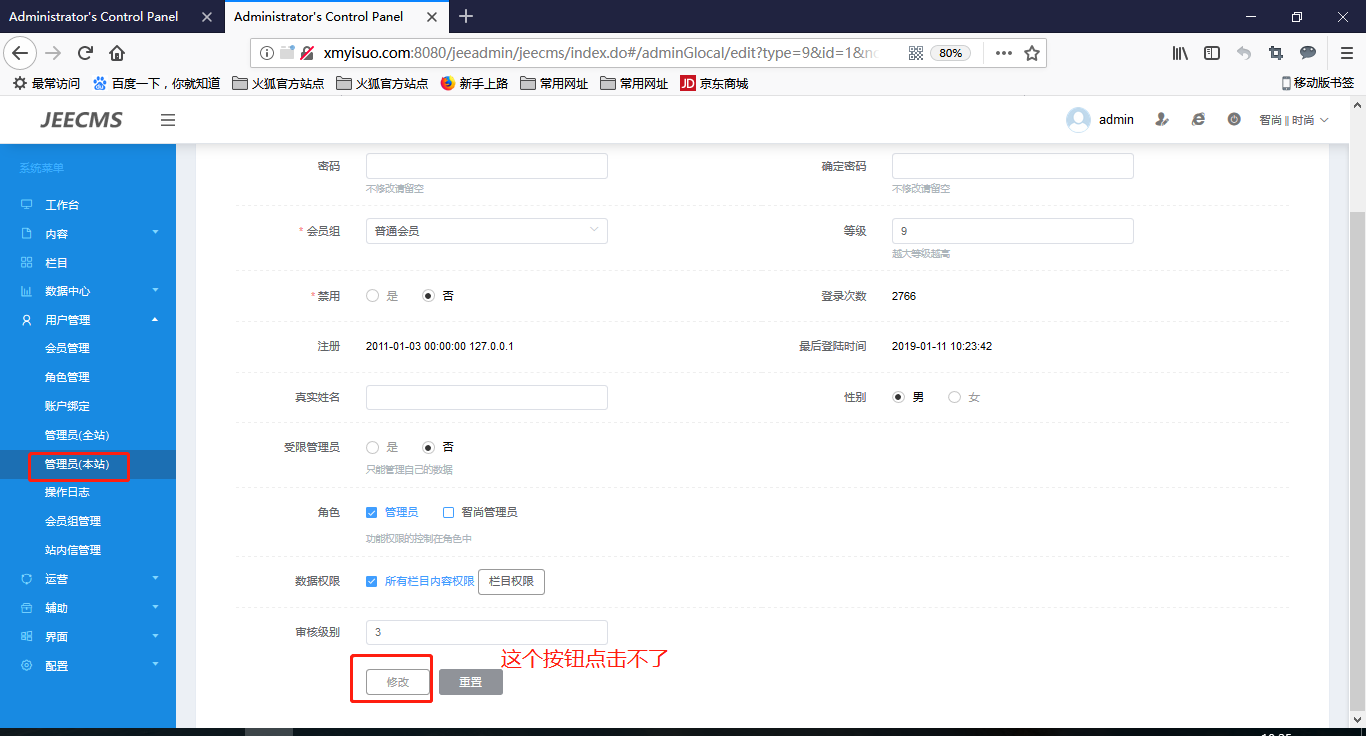Expand the 辅助 sidebar menu
Screen dimensions: 1366x736
click(88, 608)
